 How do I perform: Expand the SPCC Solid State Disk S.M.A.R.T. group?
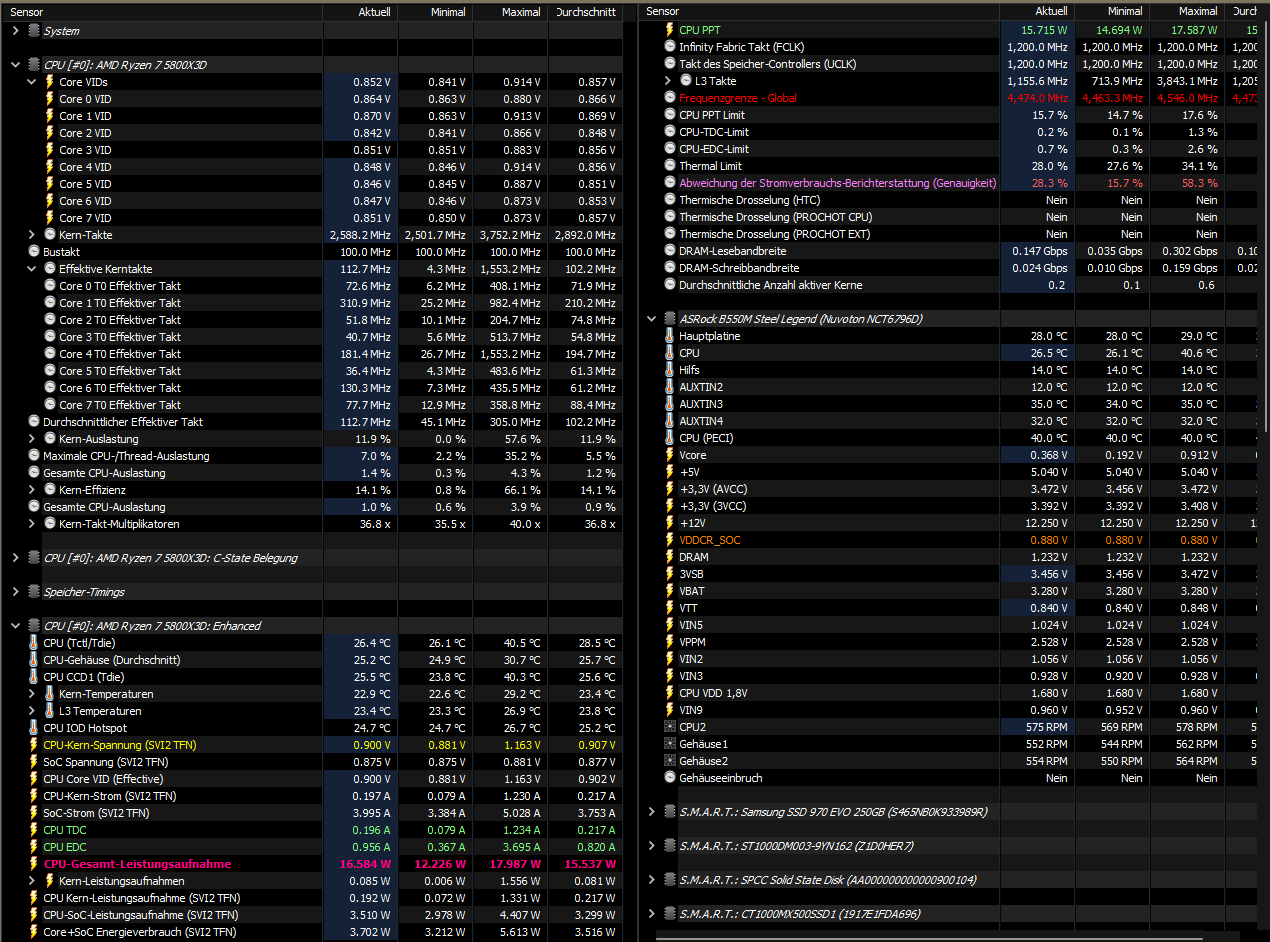[x=652, y=880]
